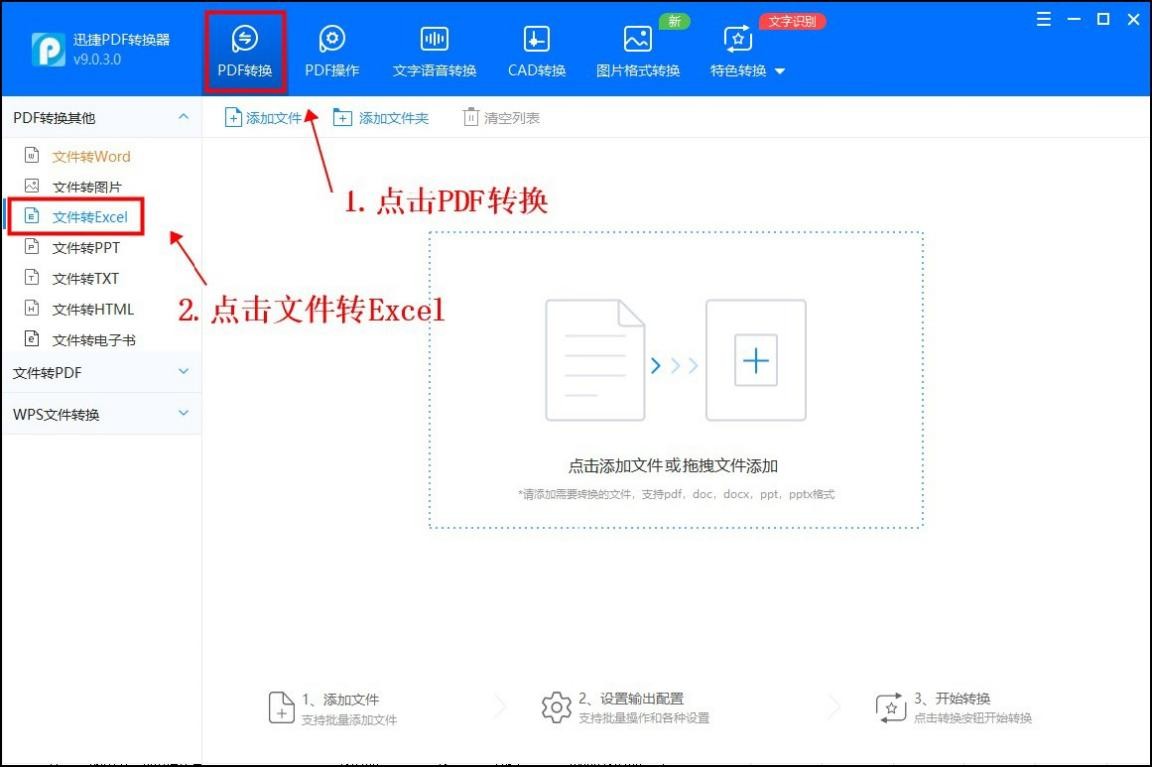
Task: Click the 2、设置输出配置 step text
Action: point(631,699)
